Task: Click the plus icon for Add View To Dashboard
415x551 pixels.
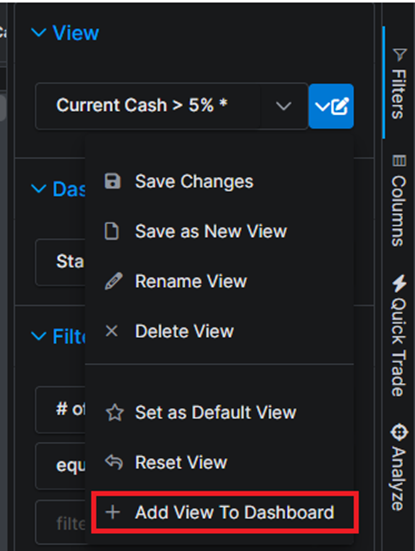Action: click(113, 512)
